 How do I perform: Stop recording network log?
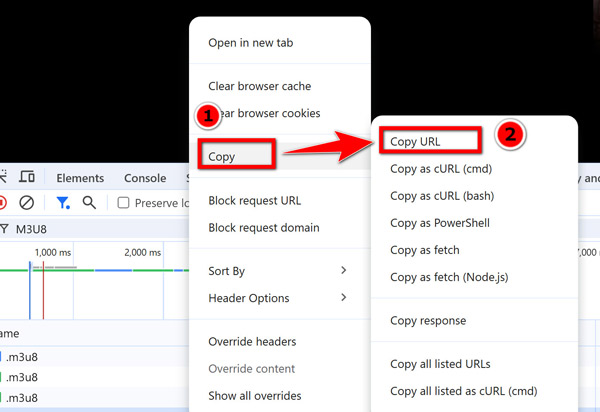tap(3, 203)
